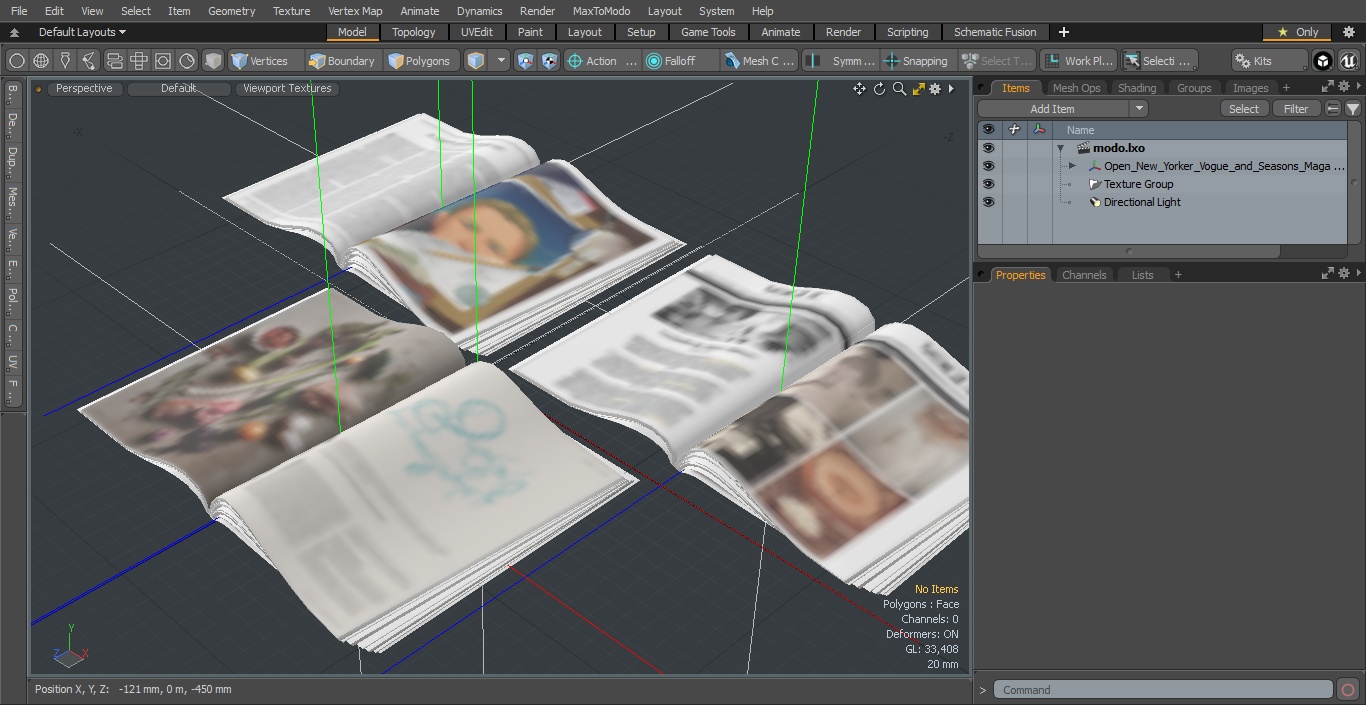This screenshot has height=705, width=1366.
Task: Click the black cube kit icon
Action: [1323, 61]
